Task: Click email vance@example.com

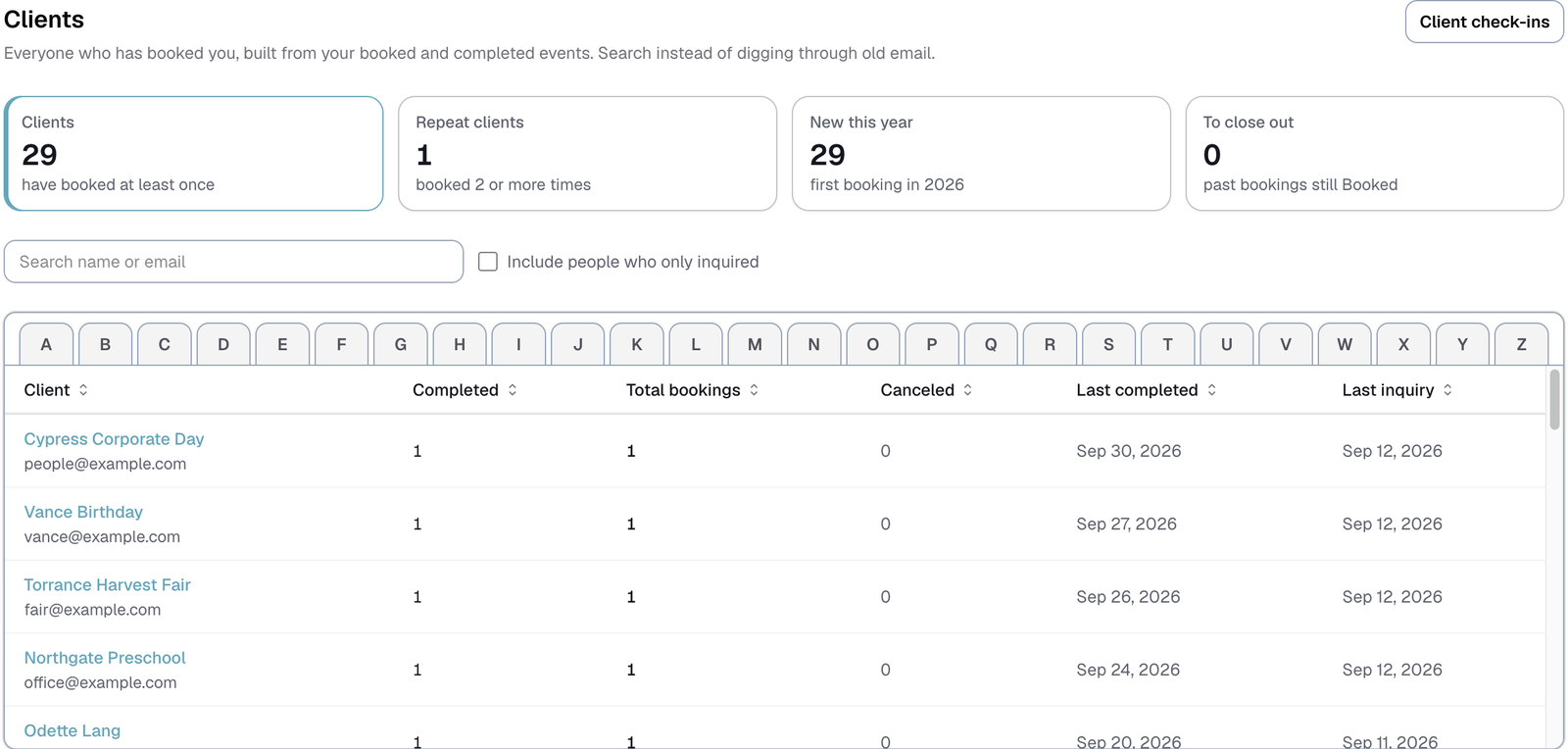Action: 102,537
